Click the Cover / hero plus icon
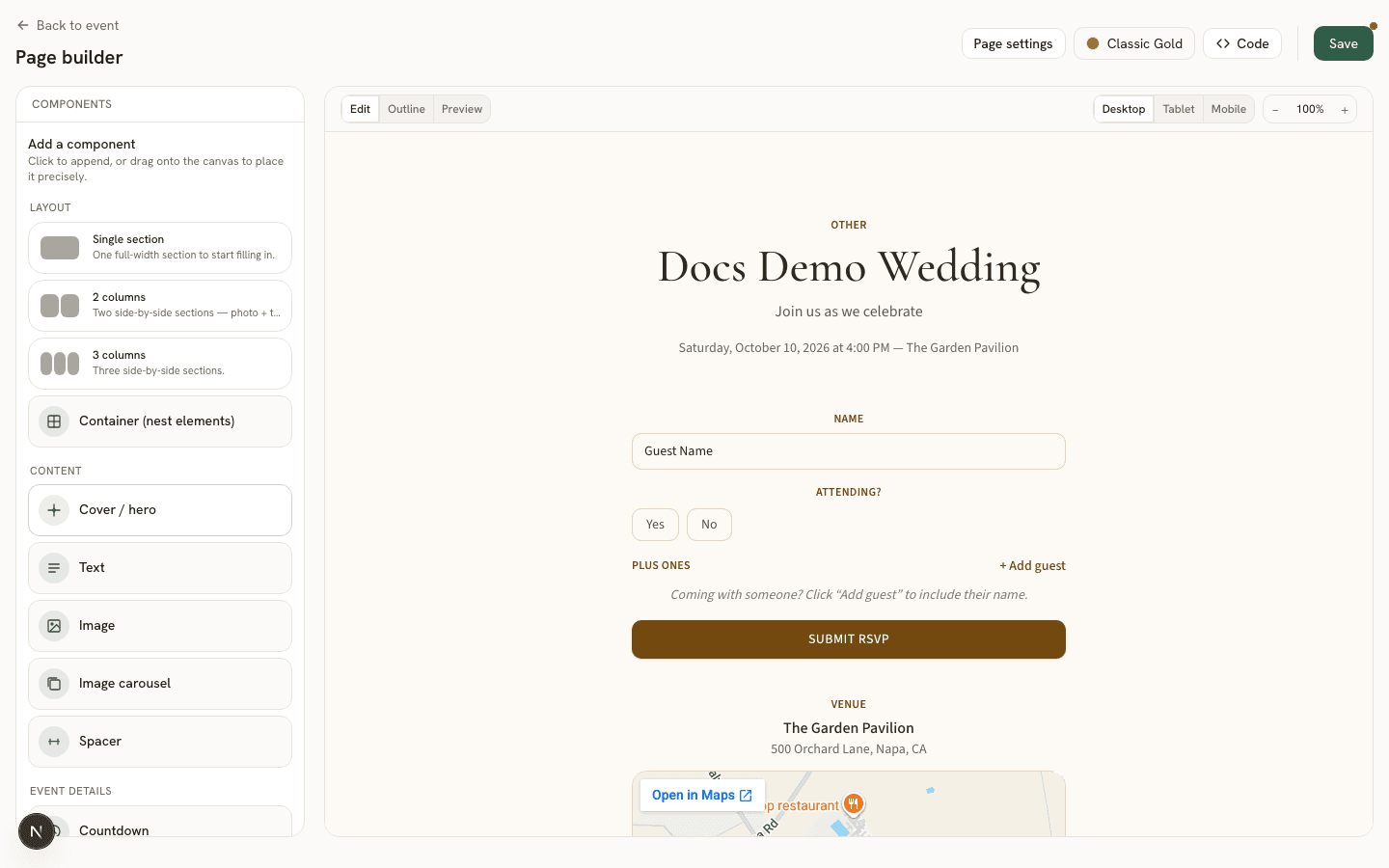Image resolution: width=1389 pixels, height=868 pixels. [x=54, y=510]
